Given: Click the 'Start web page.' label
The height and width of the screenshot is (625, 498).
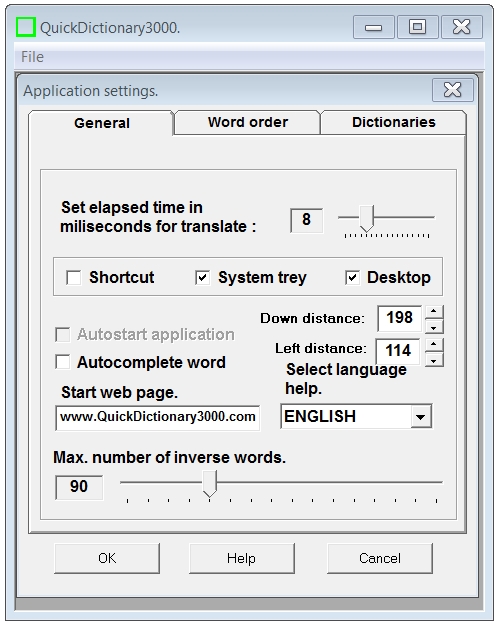Looking at the screenshot, I should pos(119,393).
